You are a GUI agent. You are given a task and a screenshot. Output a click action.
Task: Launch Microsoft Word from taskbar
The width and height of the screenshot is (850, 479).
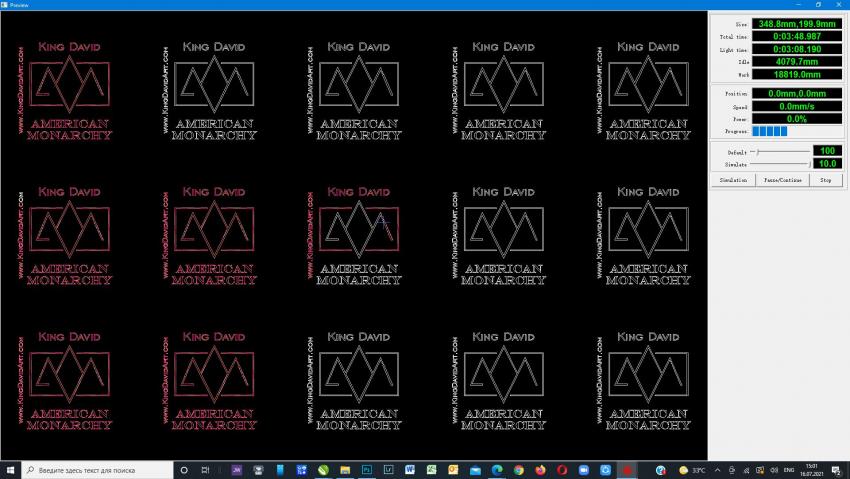pyautogui.click(x=410, y=469)
